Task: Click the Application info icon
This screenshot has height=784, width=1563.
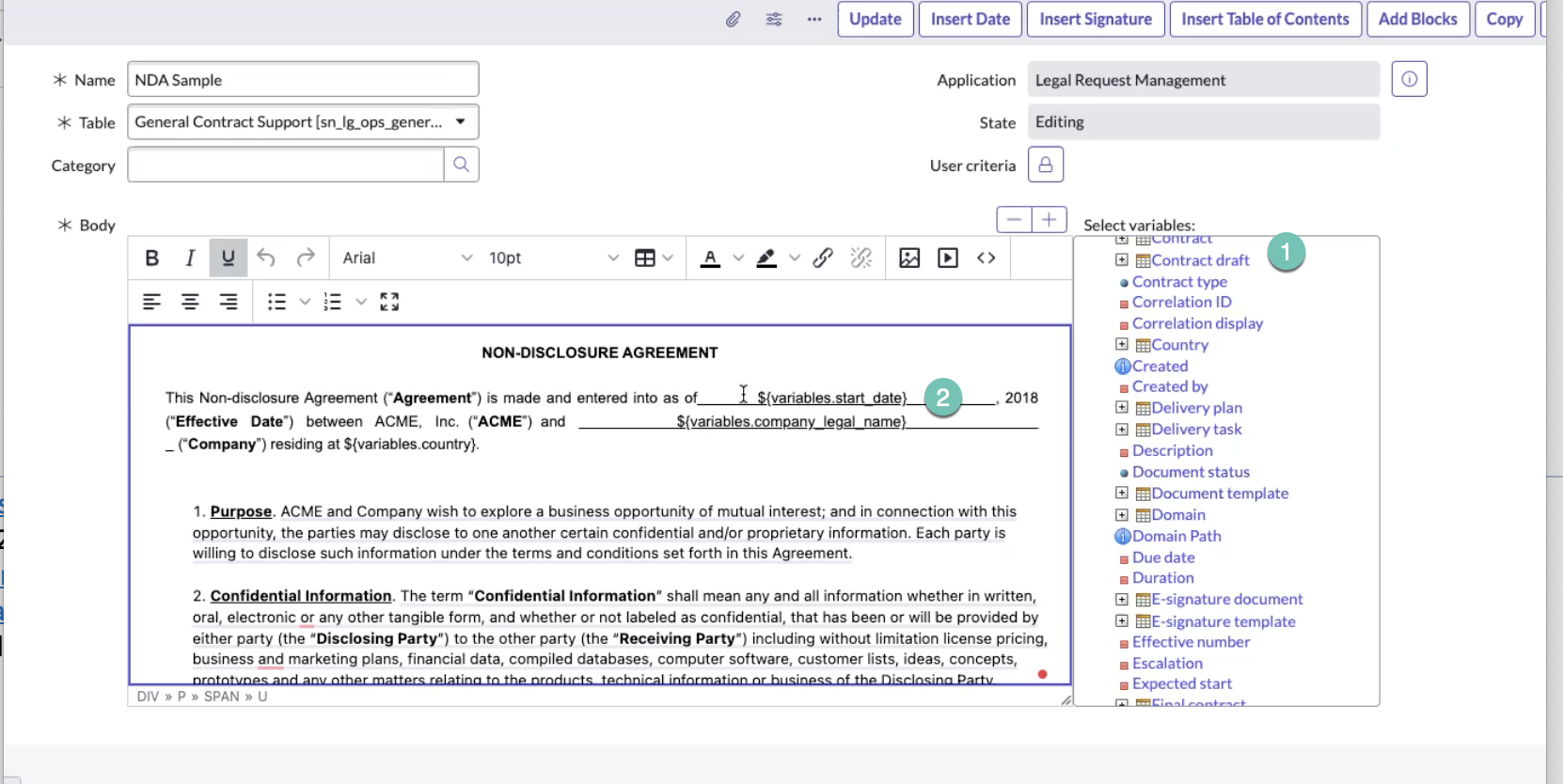Action: (1409, 79)
